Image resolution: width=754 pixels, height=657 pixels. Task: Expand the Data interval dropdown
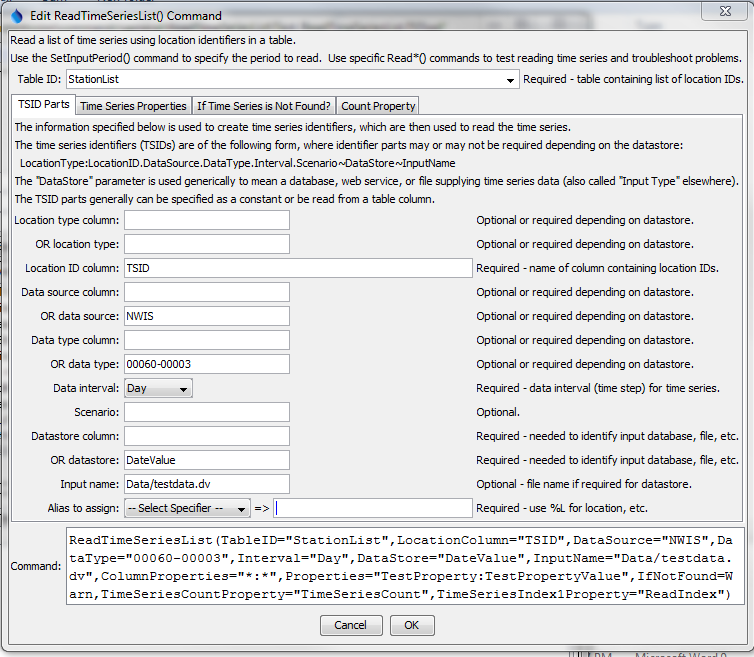[158, 388]
